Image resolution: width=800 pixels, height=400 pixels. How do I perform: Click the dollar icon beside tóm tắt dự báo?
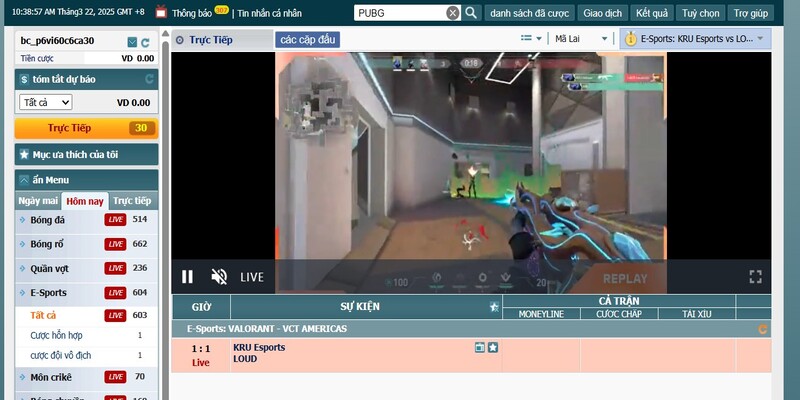click(23, 80)
